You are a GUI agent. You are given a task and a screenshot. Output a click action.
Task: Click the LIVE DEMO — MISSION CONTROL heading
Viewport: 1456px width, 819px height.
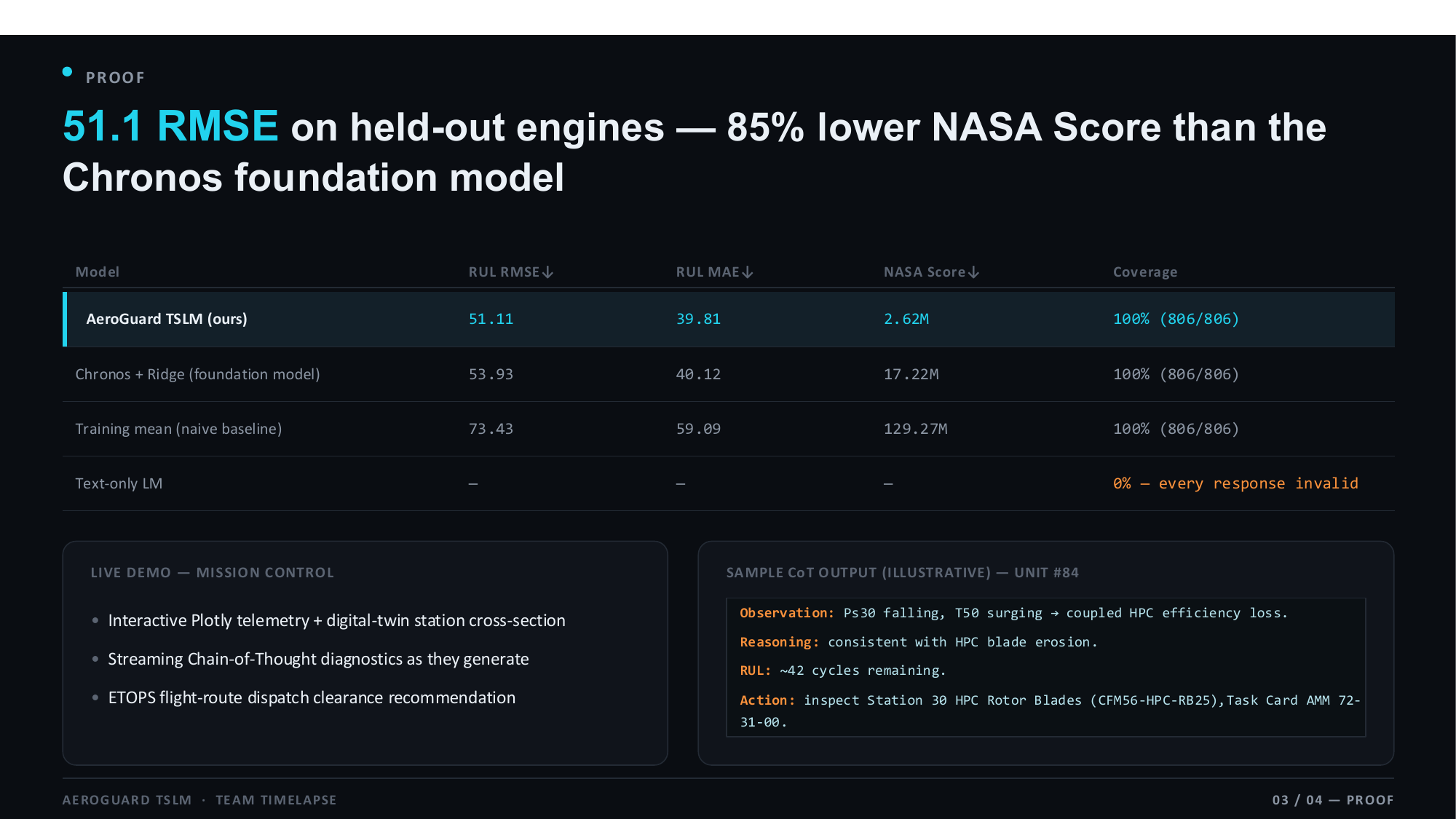[212, 573]
